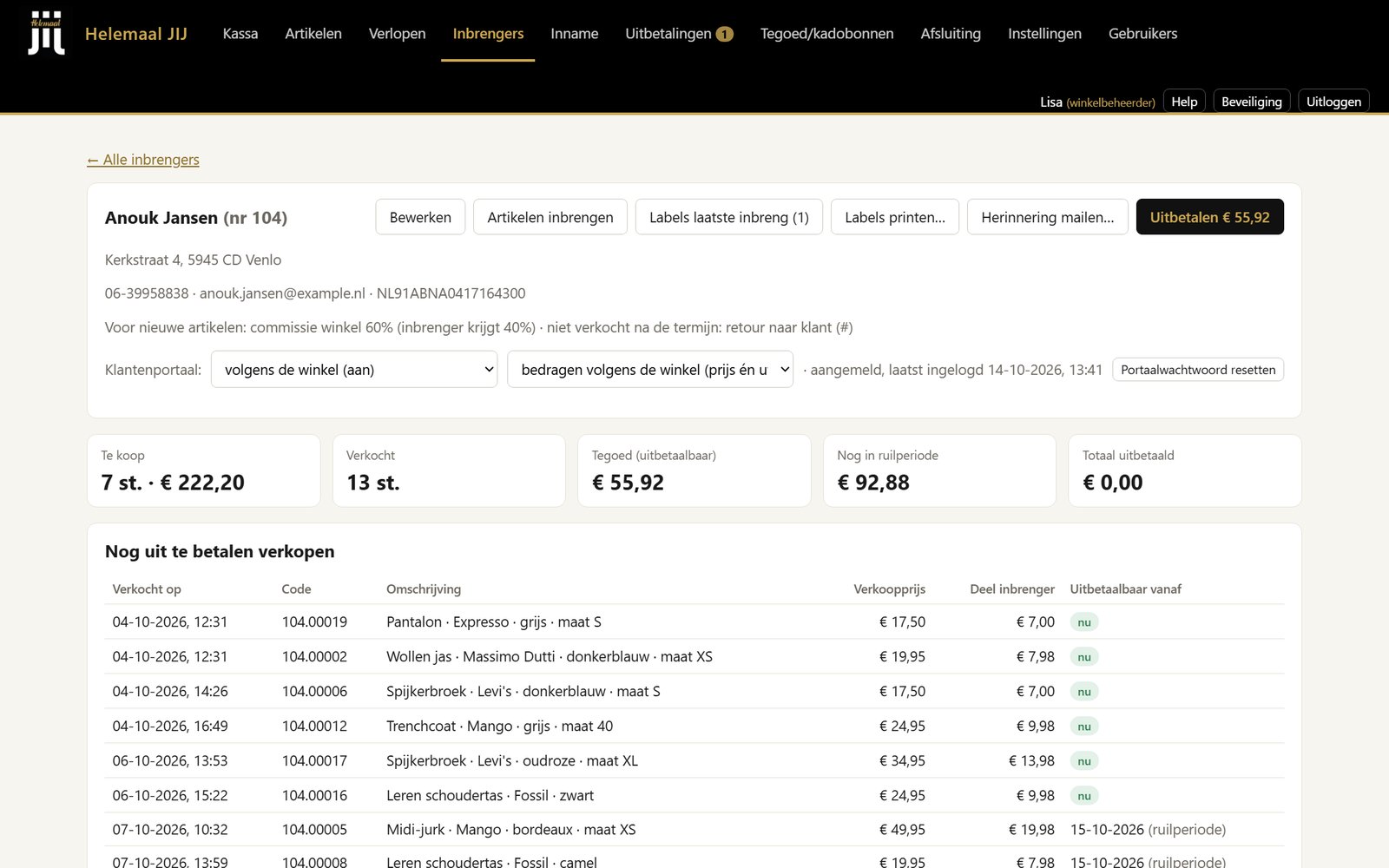This screenshot has width=1389, height=868.
Task: Click '15-10-2026 (ruilperiode)' on Midi-jurk row
Action: pos(1148,830)
